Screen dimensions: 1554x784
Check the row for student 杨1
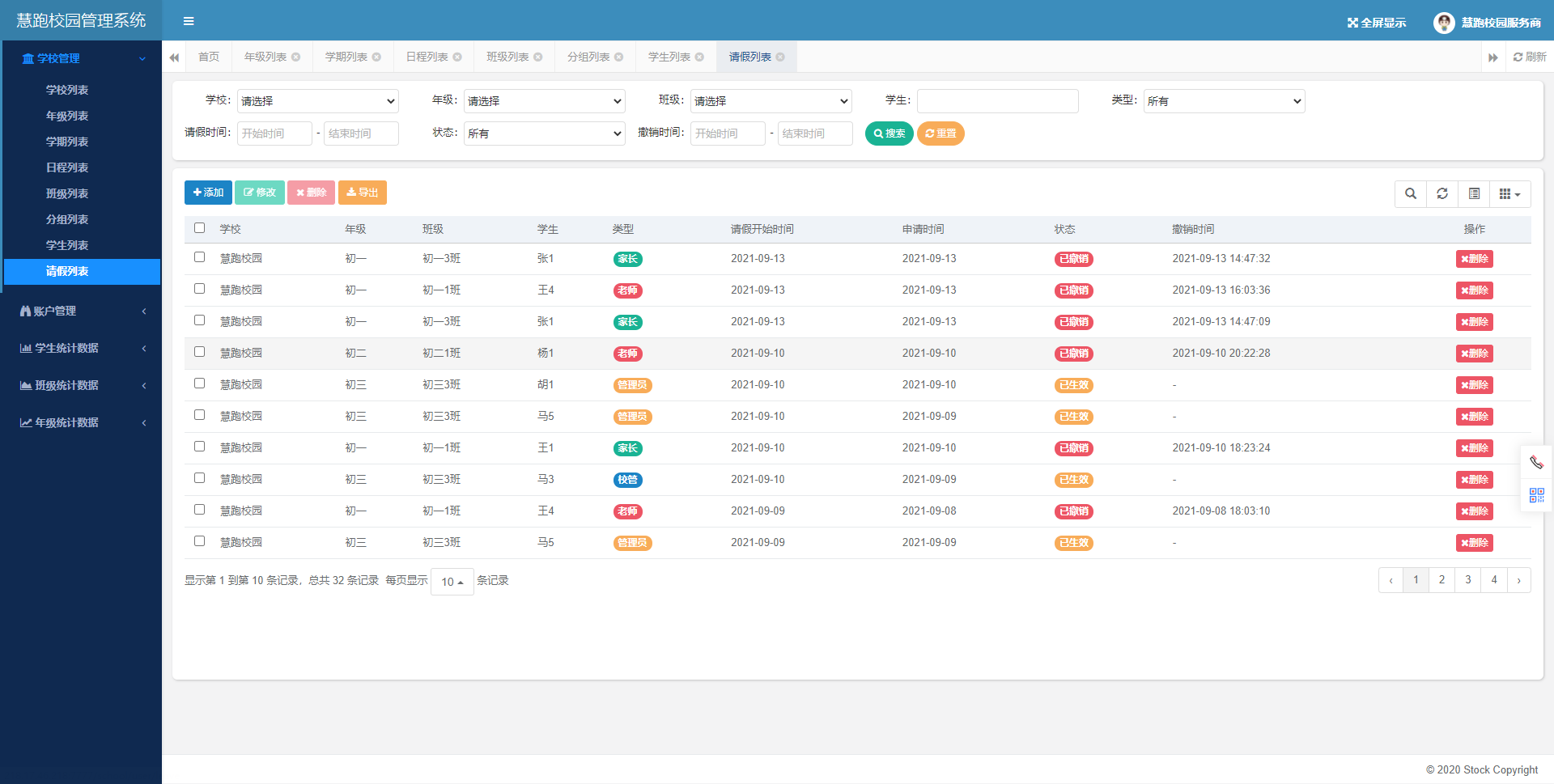click(x=200, y=352)
